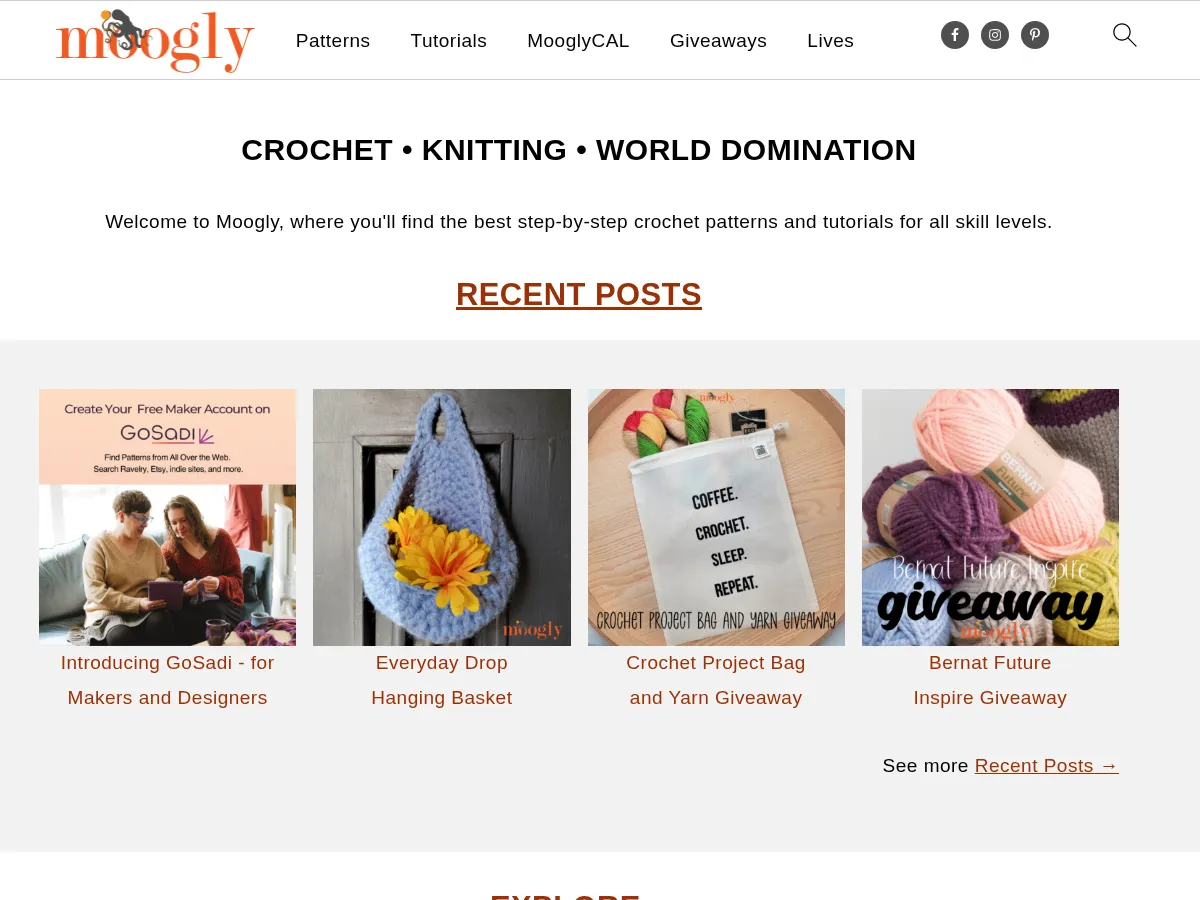Open the Facebook social icon
The image size is (1200, 900).
[x=955, y=35]
